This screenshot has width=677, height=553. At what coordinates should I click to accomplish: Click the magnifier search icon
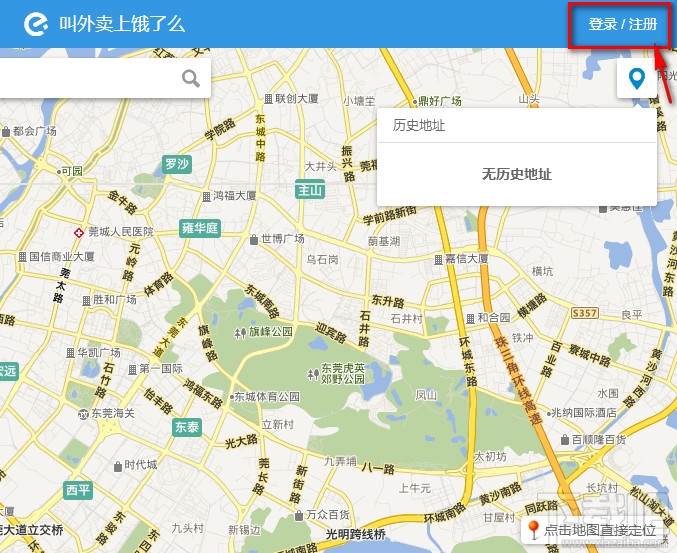(x=190, y=79)
